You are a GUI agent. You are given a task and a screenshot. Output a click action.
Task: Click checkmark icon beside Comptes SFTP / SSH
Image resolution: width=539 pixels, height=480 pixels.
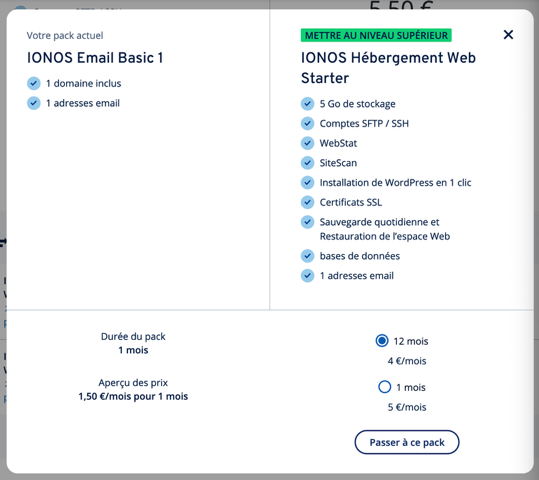[x=307, y=123]
